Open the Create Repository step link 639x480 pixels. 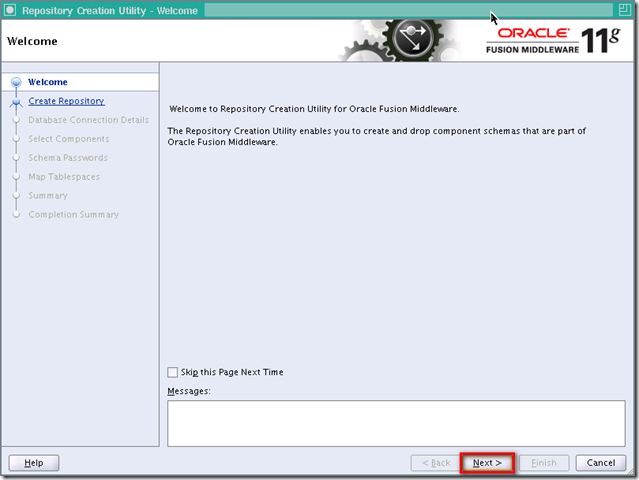(66, 101)
